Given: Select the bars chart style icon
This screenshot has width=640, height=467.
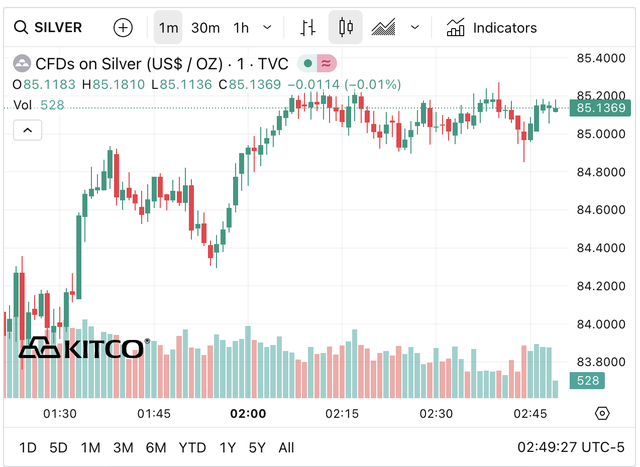Looking at the screenshot, I should pyautogui.click(x=308, y=27).
